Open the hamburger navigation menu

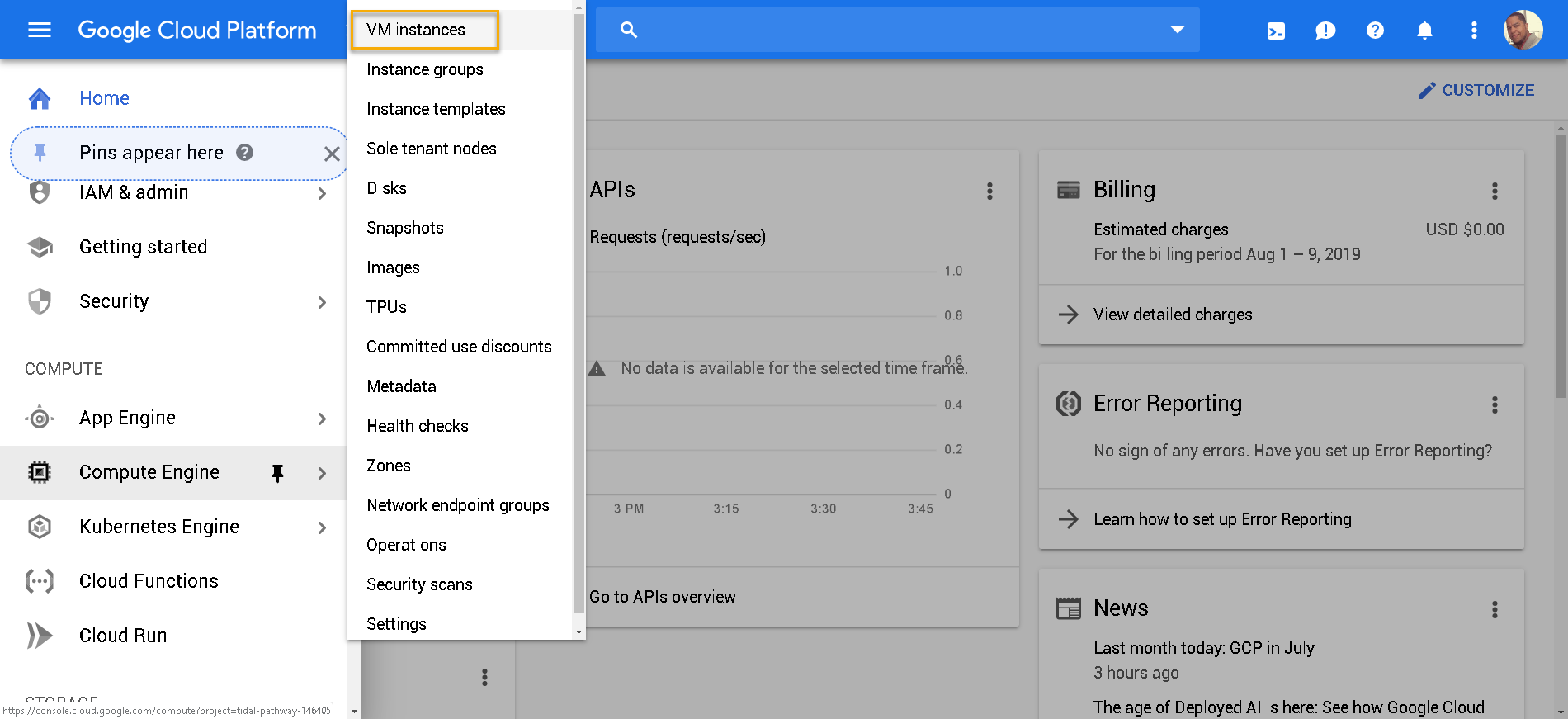click(x=40, y=31)
